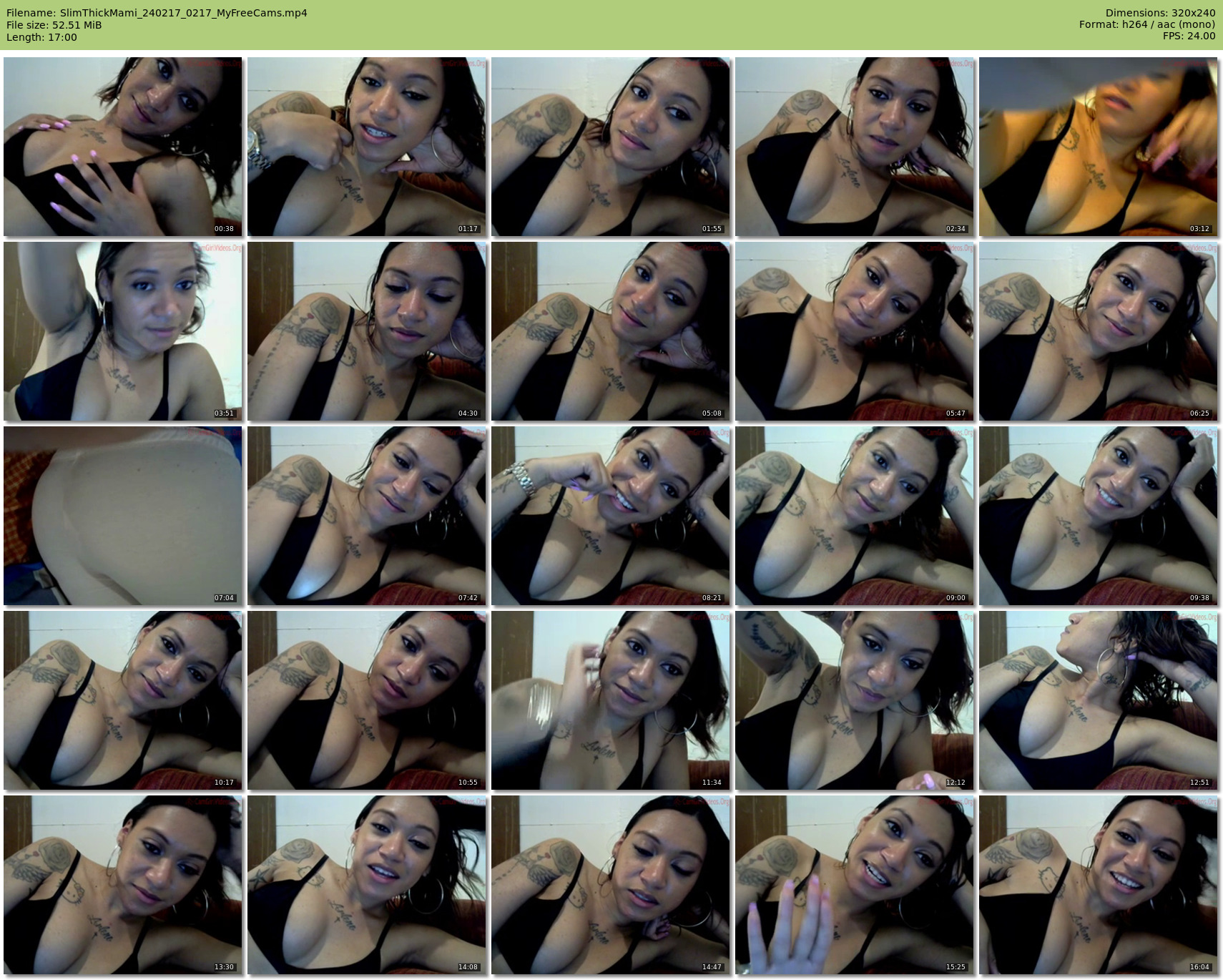Open the thumbnail marked 06:25
This screenshot has width=1223, height=980.
1098,331
